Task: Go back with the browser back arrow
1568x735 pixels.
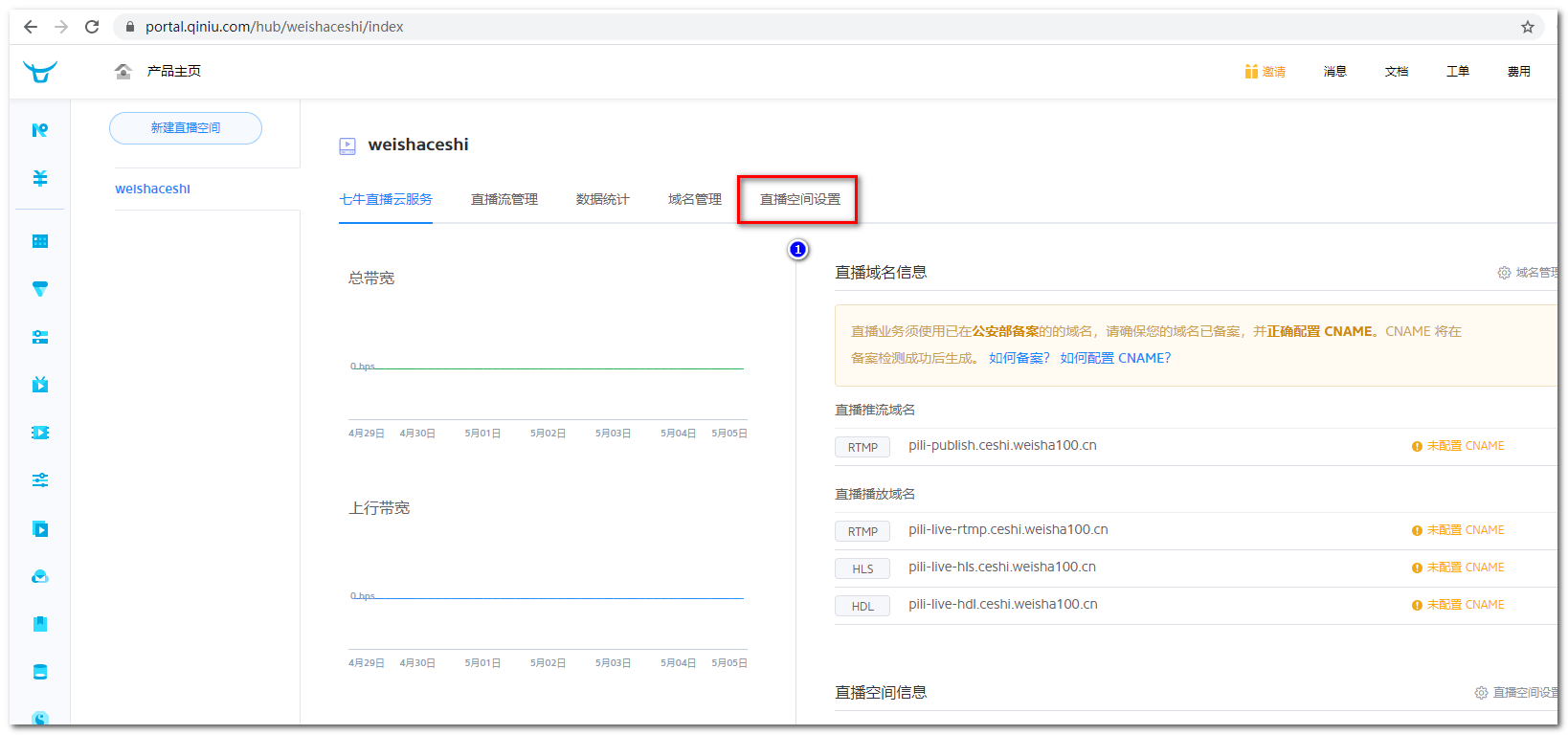Action: (x=31, y=27)
